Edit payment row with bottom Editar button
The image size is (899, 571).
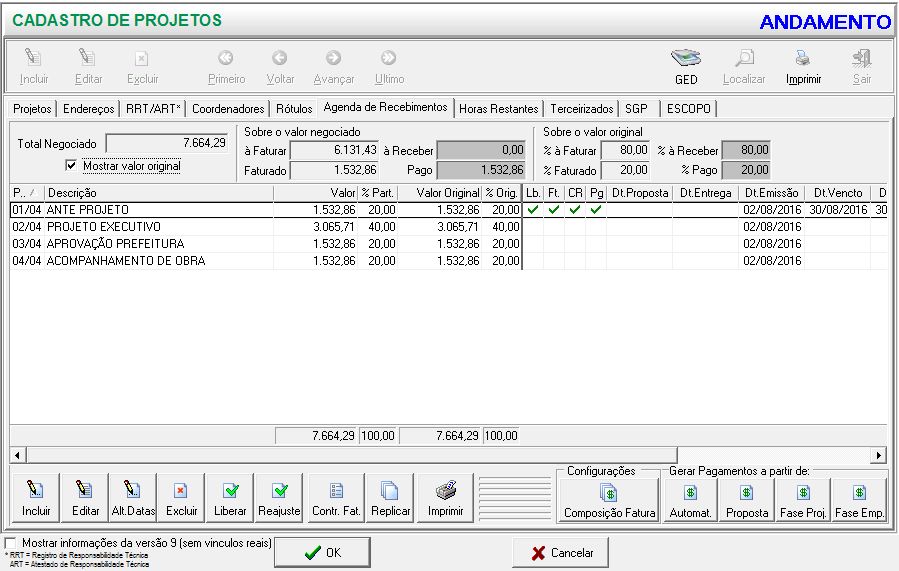(85, 498)
